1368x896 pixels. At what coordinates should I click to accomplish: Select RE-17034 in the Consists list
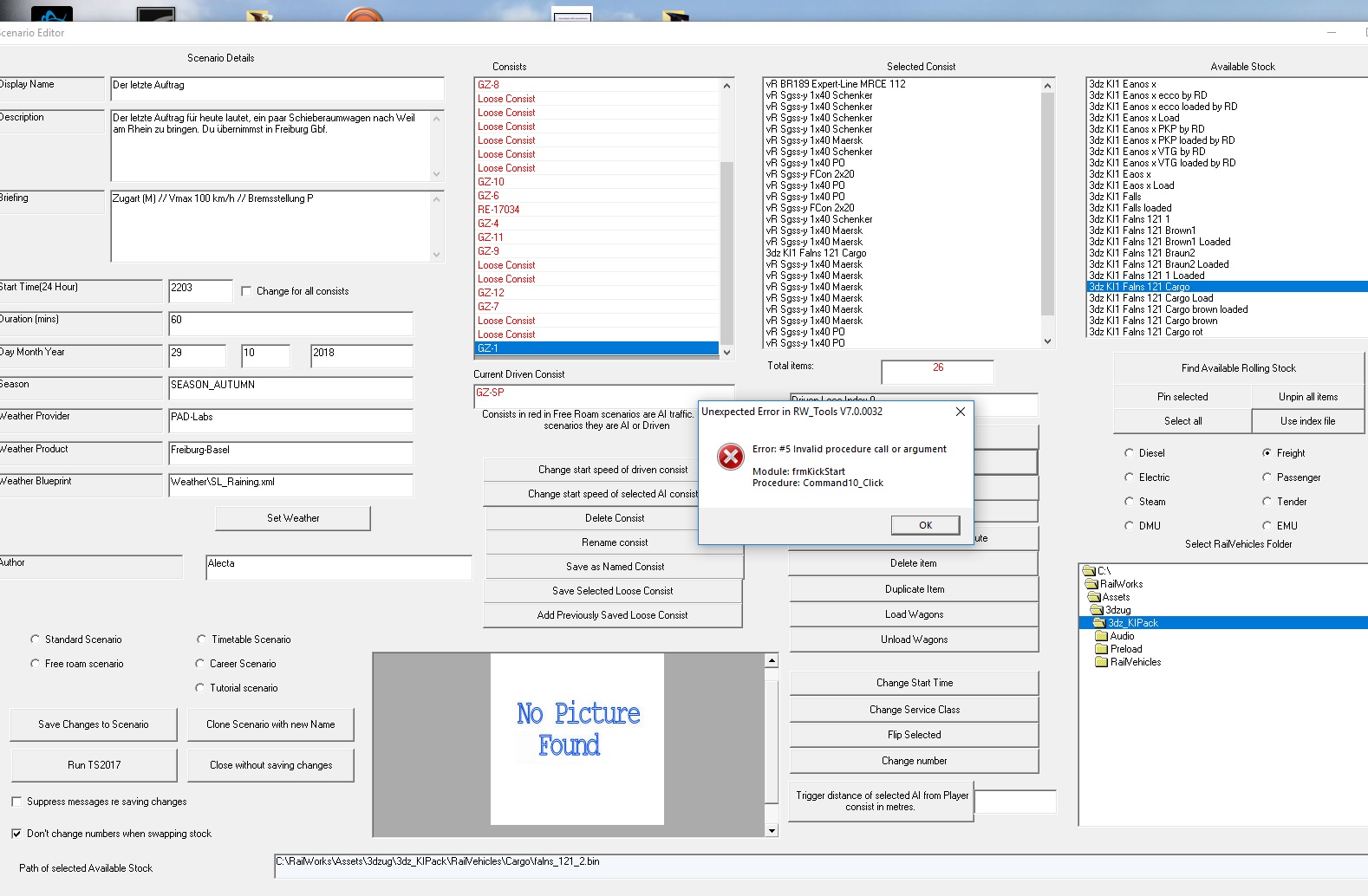tap(498, 210)
